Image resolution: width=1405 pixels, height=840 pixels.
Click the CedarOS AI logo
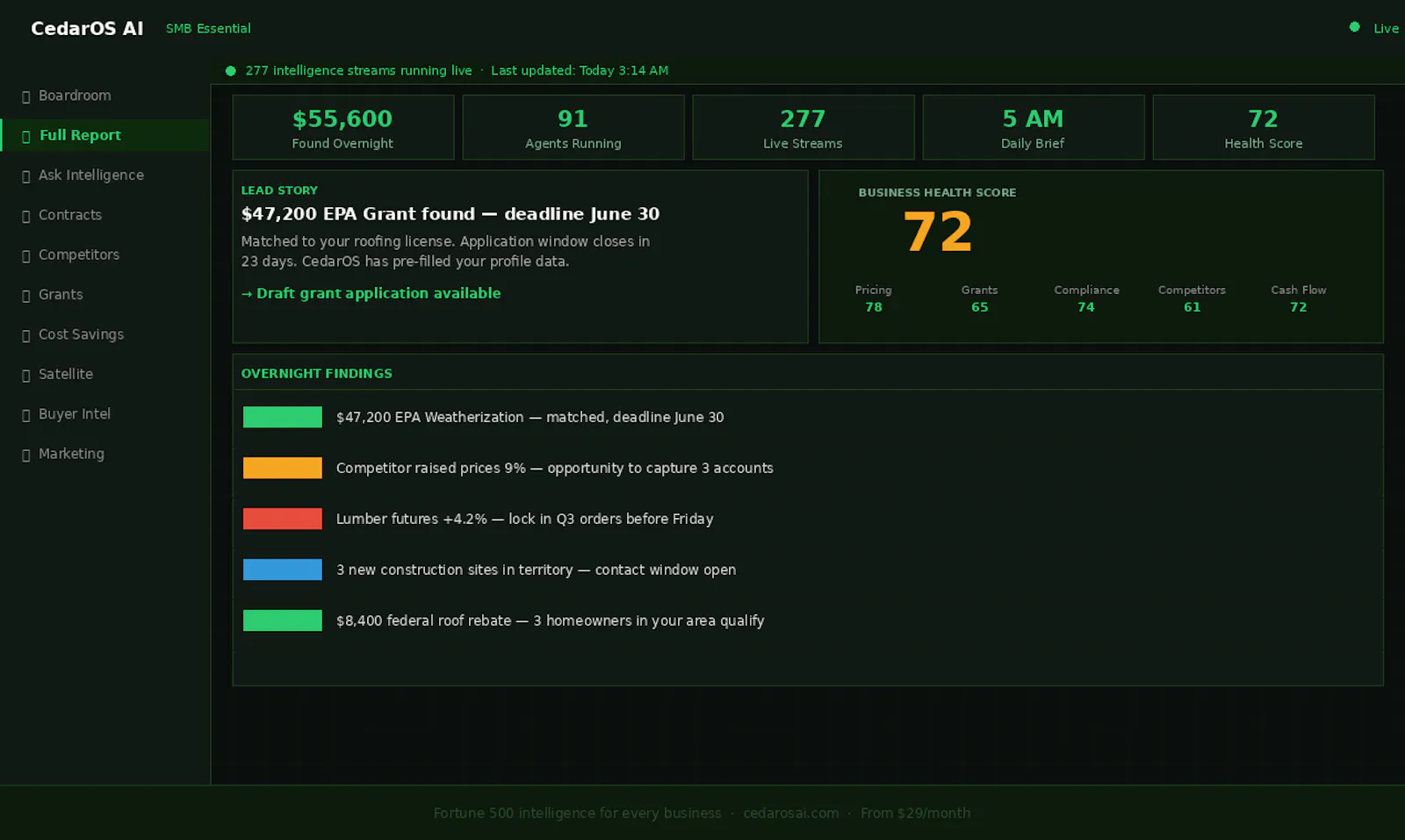pyautogui.click(x=87, y=28)
